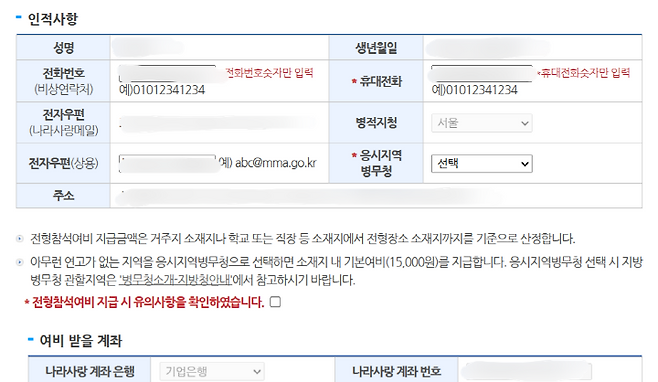This screenshot has height=382, width=658.
Task: Open the '병무청소개-지방청안내' link
Action: [175, 280]
